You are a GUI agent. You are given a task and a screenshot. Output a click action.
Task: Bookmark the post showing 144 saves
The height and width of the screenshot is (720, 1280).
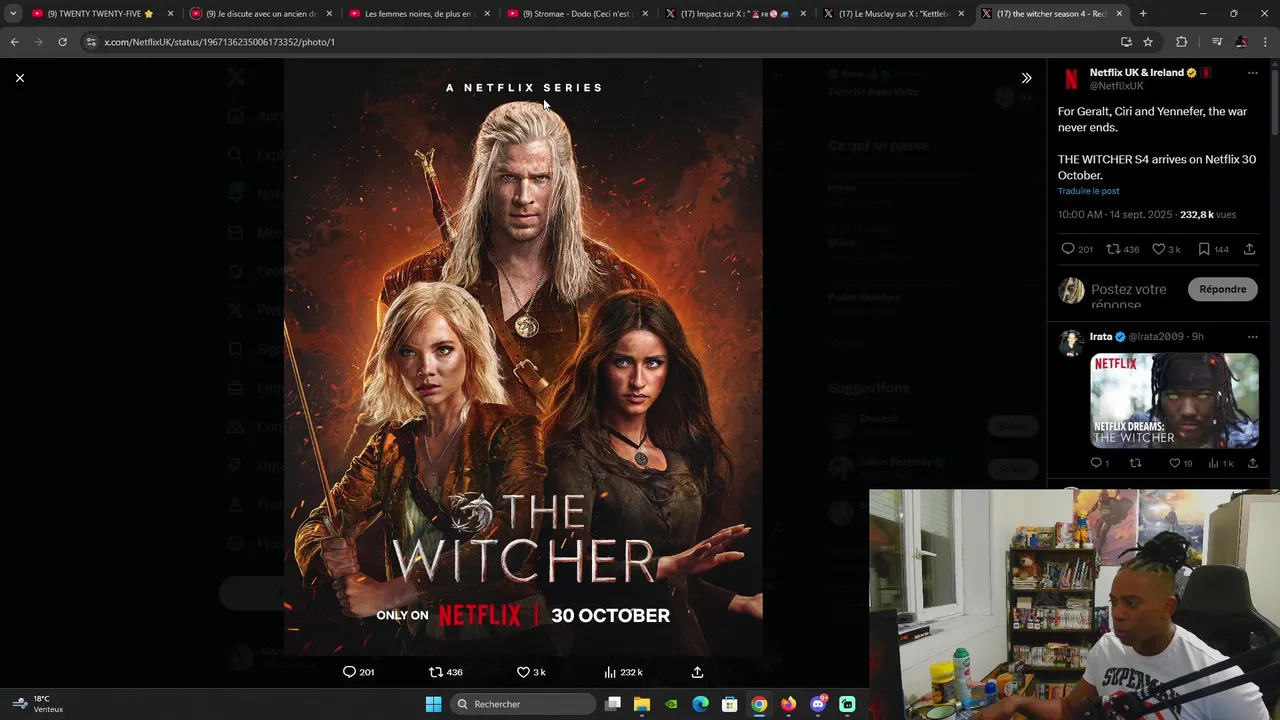1203,249
